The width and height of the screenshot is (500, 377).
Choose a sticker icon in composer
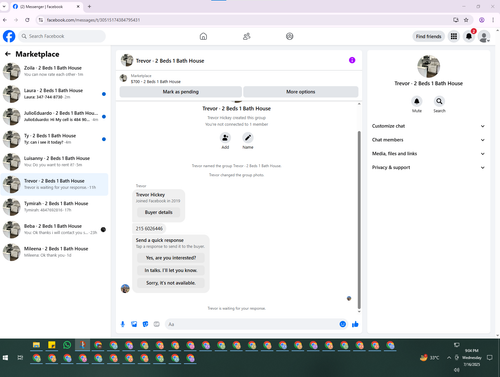point(145,324)
